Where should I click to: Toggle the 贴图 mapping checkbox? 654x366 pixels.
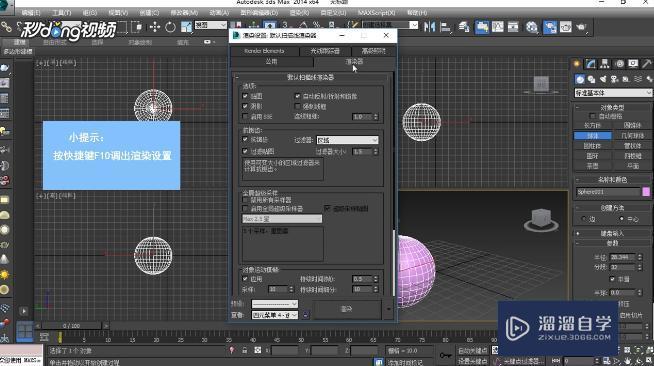tap(245, 96)
